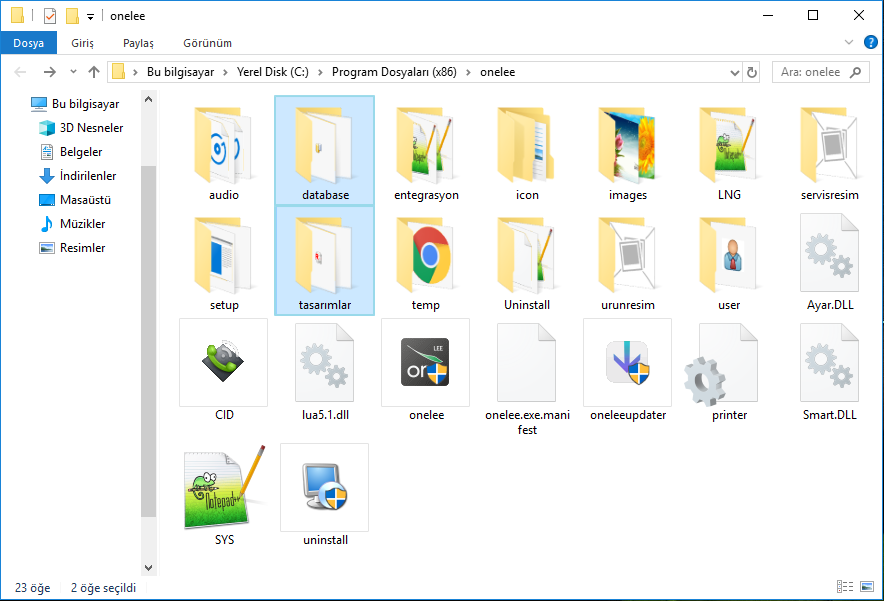Select the lua5.1.dll file

325,371
